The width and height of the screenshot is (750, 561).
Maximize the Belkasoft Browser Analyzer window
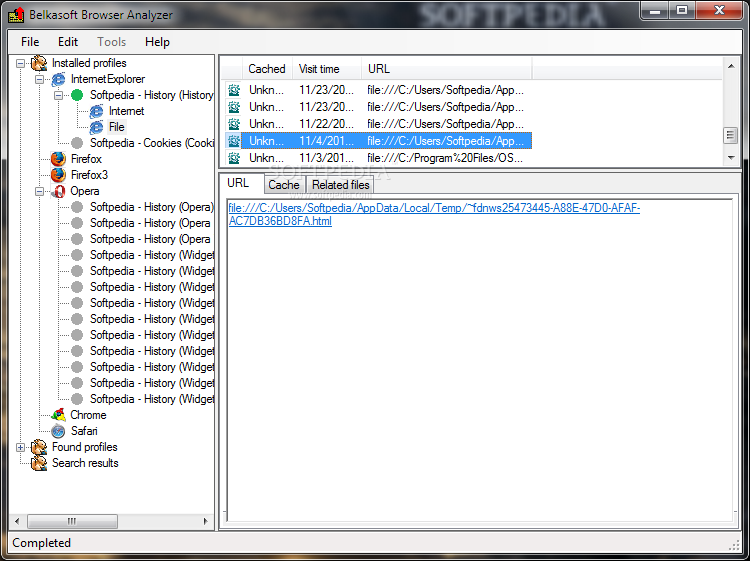[682, 10]
